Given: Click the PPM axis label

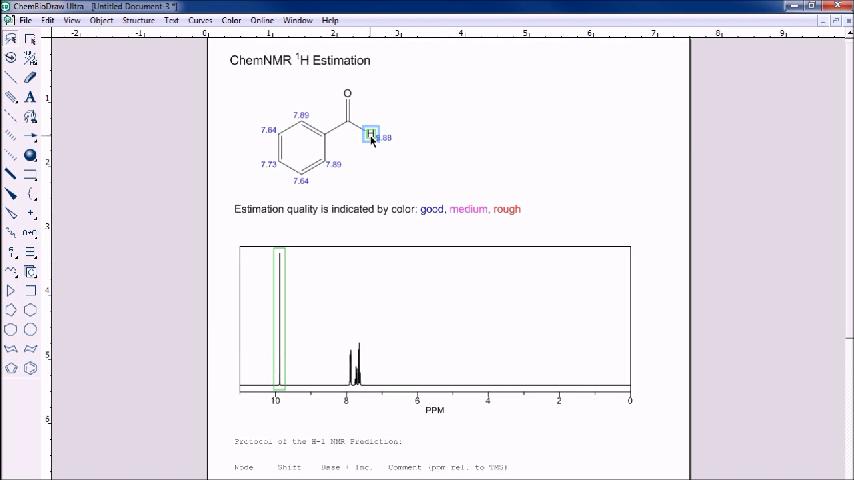Looking at the screenshot, I should pyautogui.click(x=435, y=410).
